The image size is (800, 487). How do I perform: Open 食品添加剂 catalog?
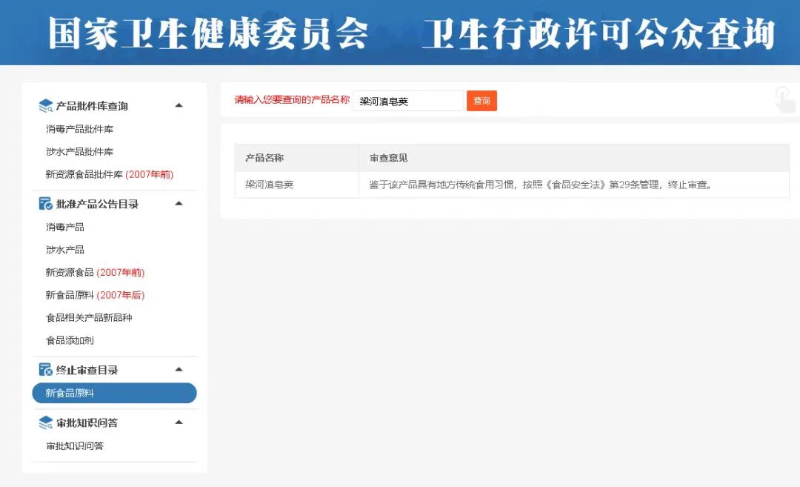[69, 341]
